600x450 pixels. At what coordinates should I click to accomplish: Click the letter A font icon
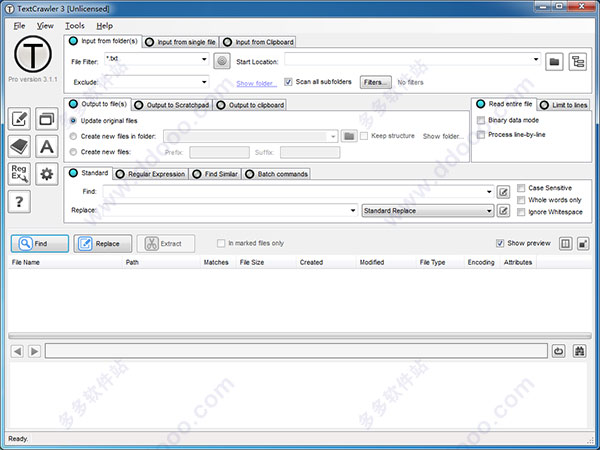[x=47, y=146]
